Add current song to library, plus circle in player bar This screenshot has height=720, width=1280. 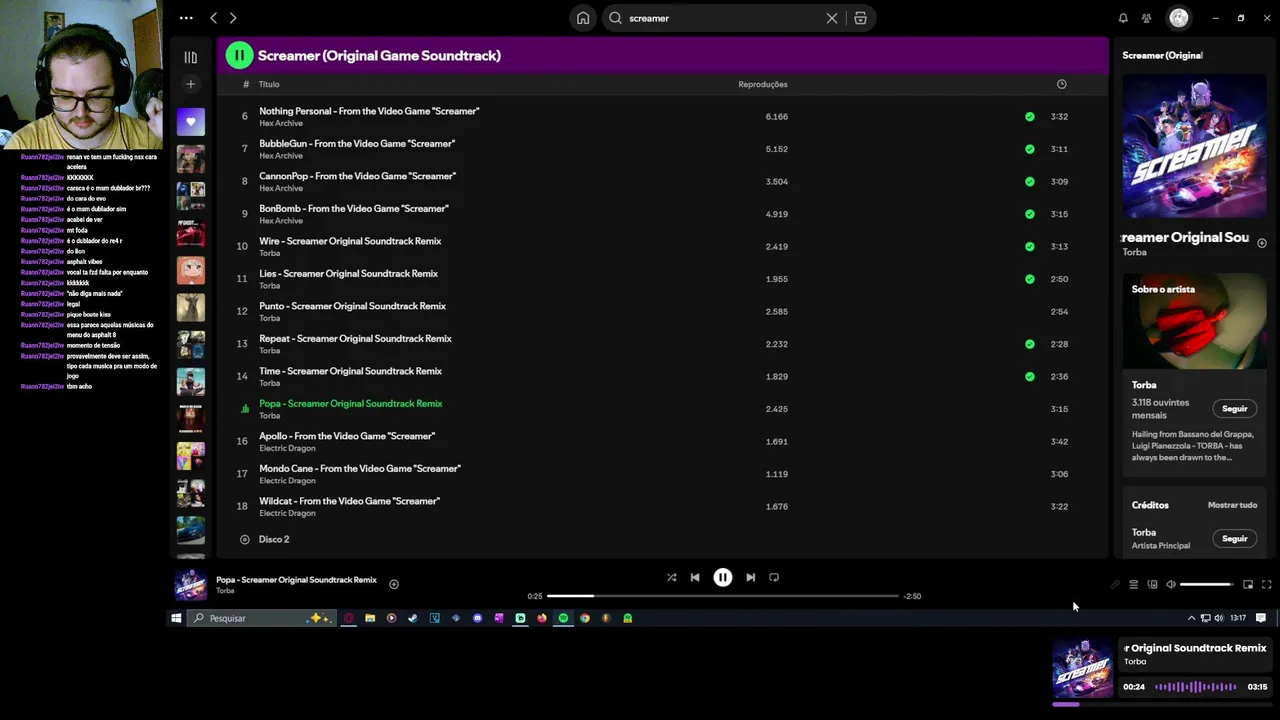click(394, 584)
